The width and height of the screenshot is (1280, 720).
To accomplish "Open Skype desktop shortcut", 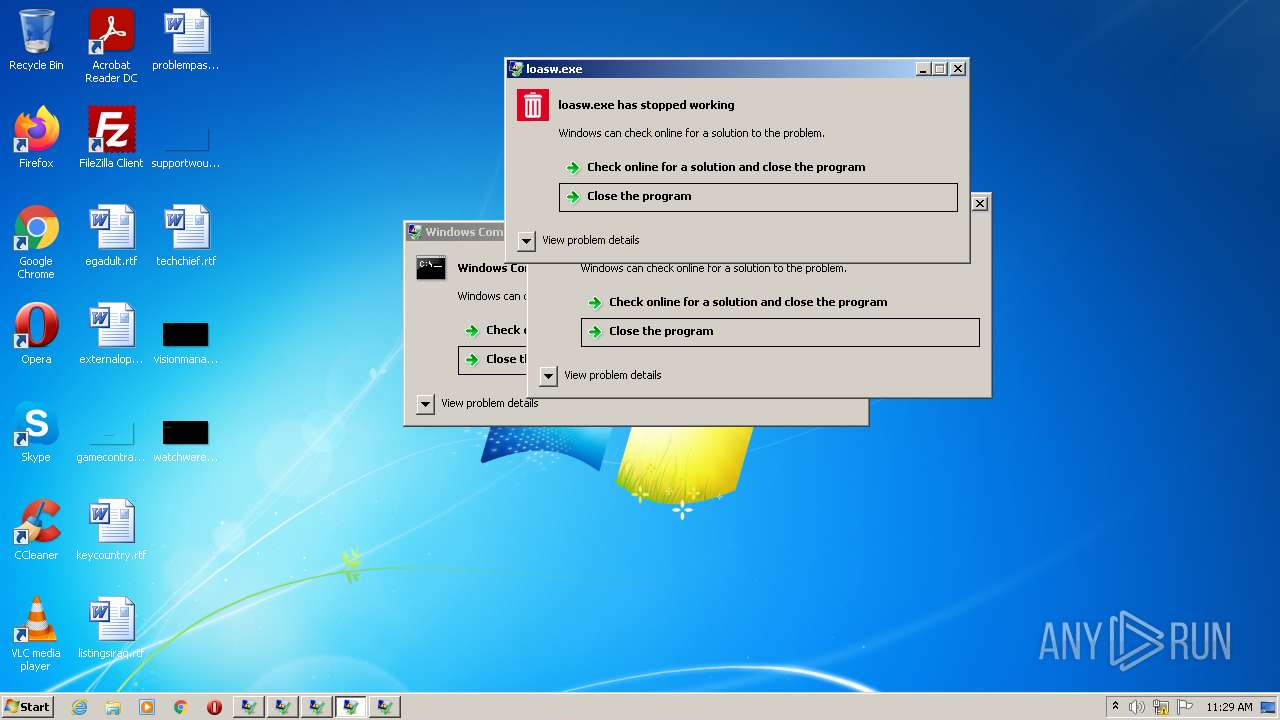I will click(36, 432).
